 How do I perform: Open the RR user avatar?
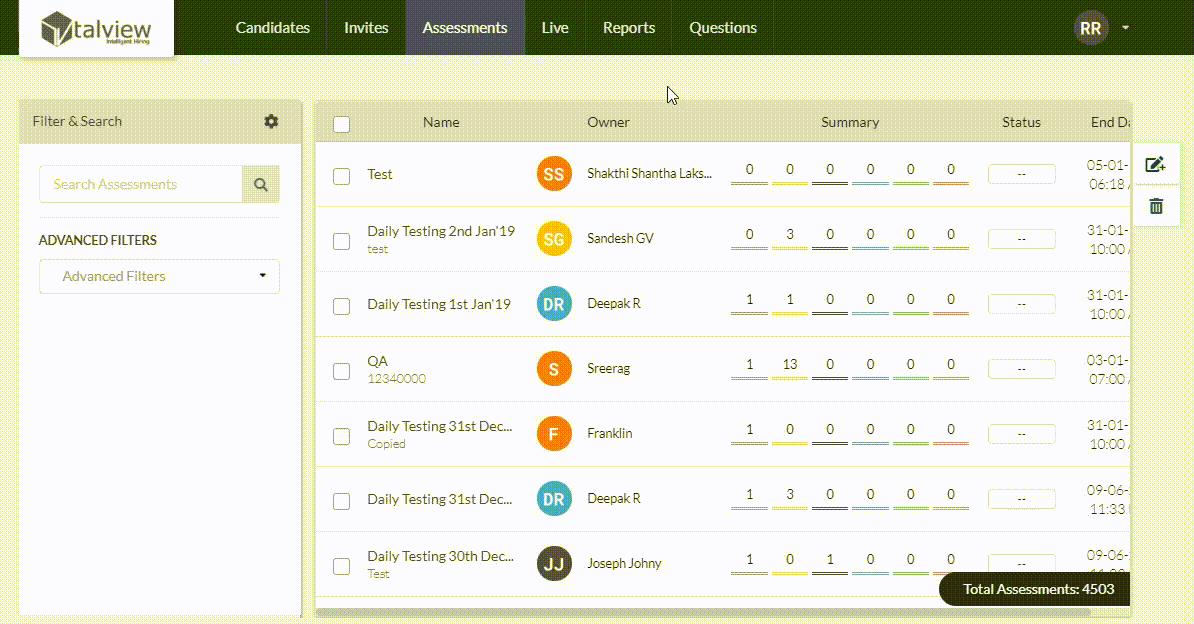pos(1090,28)
